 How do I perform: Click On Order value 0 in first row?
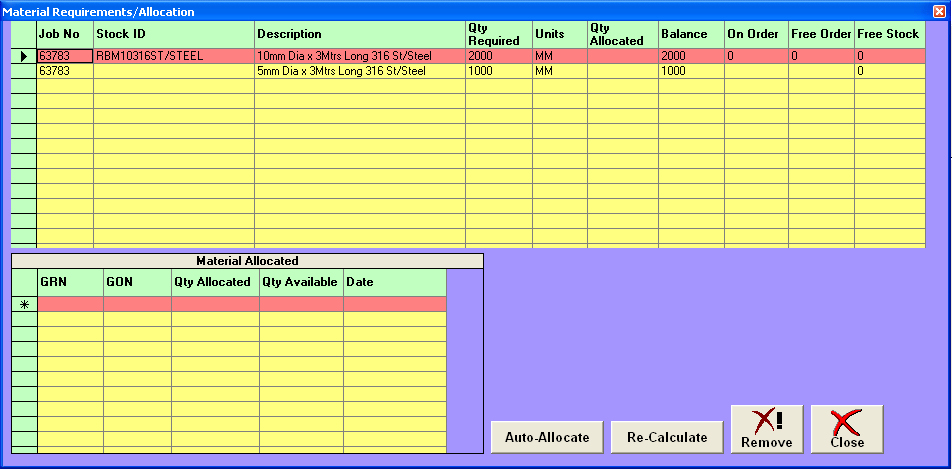(756, 56)
